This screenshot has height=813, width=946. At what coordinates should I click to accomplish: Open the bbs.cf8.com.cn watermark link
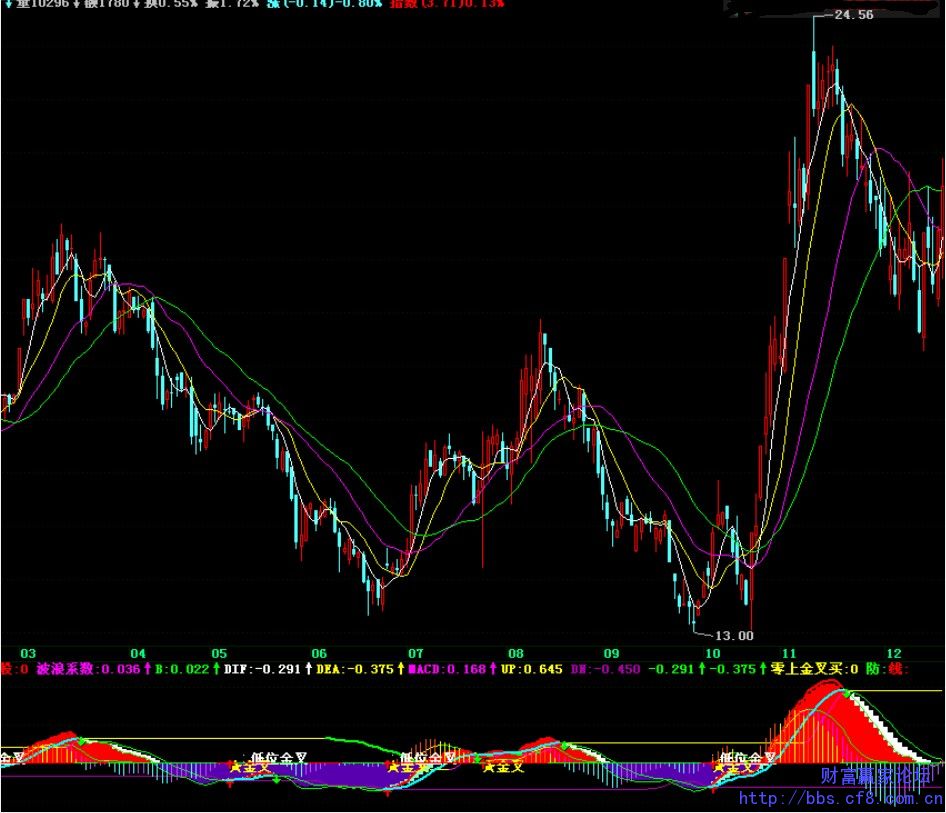click(x=838, y=799)
